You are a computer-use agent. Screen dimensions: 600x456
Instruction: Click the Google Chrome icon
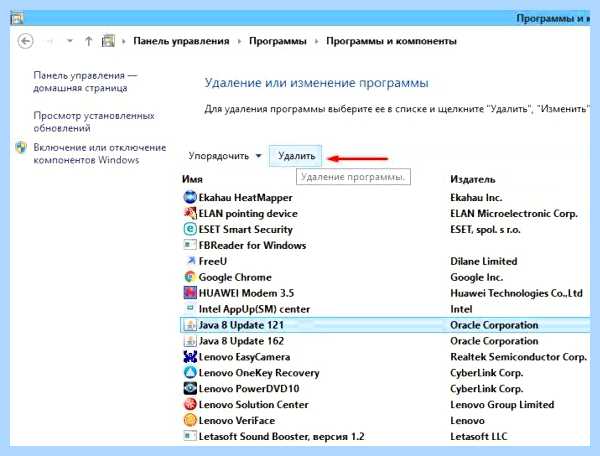point(190,277)
